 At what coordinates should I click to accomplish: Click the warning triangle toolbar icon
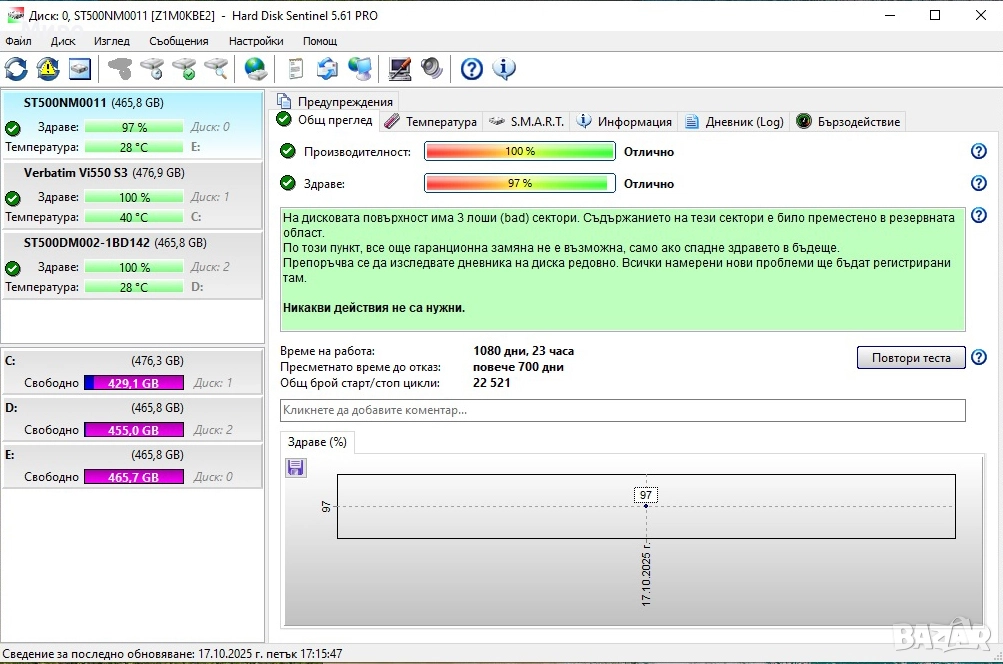[x=48, y=68]
